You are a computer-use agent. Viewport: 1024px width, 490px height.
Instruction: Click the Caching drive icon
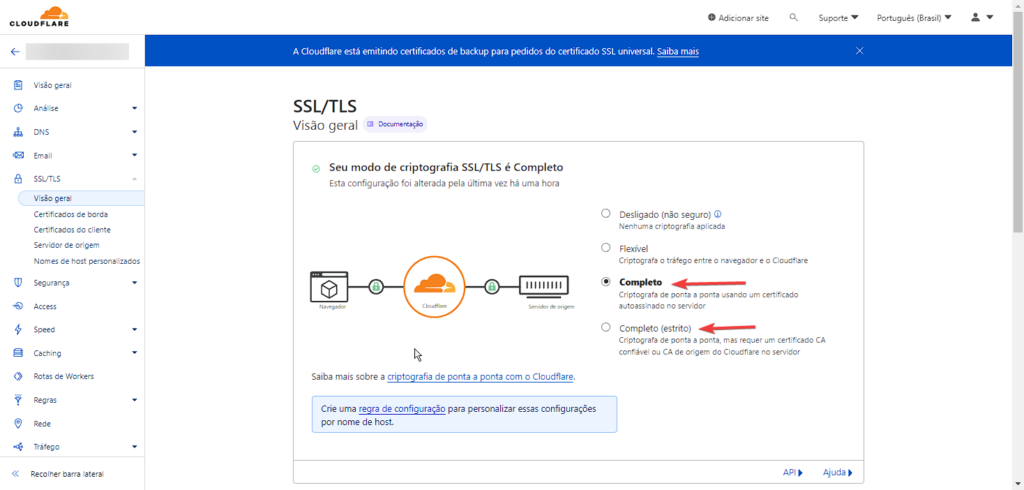(x=18, y=353)
